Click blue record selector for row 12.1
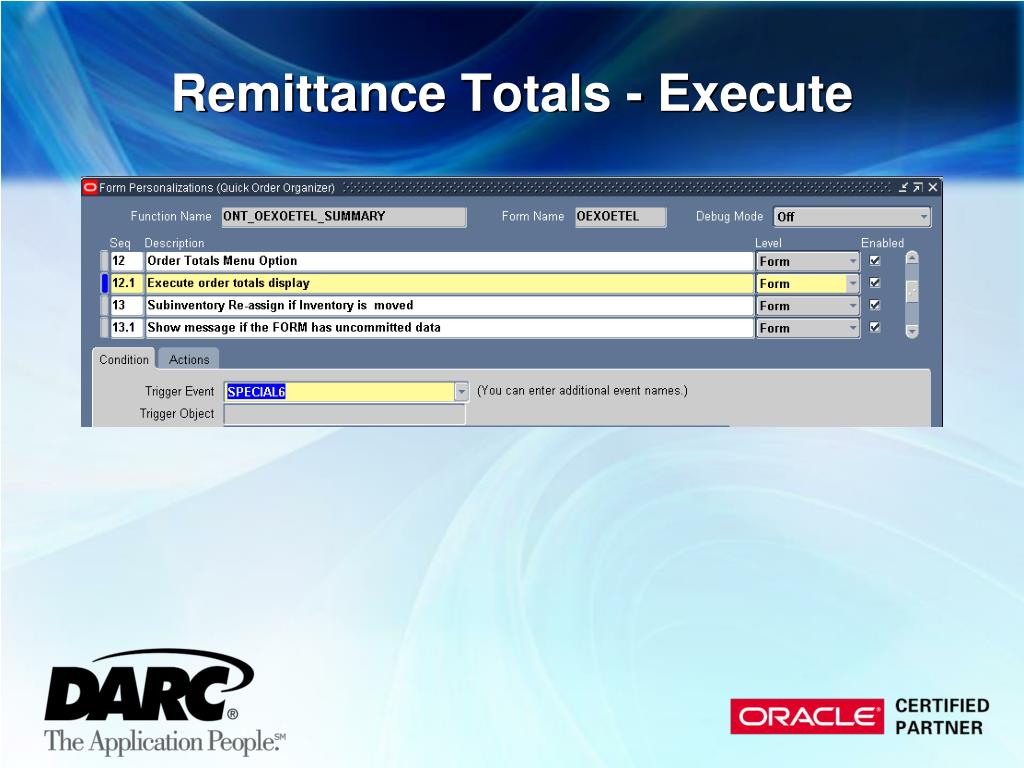Viewport: 1024px width, 768px height. pos(104,283)
